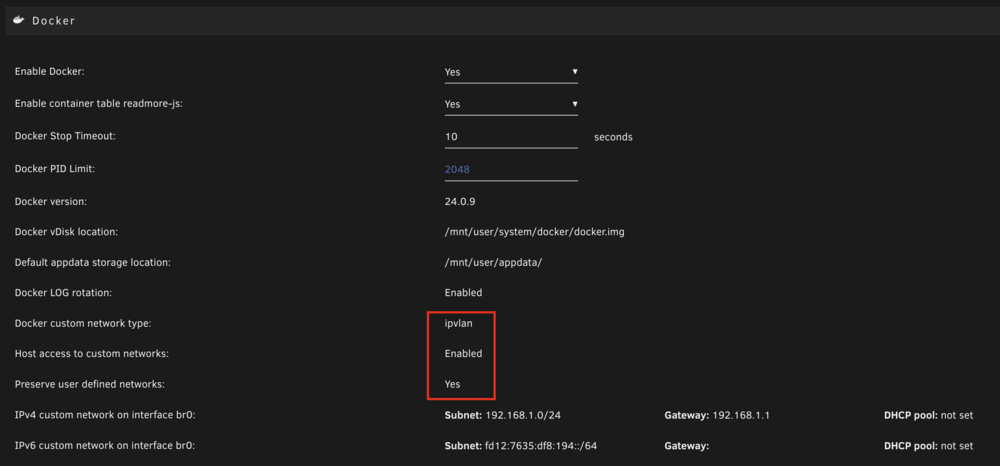Click the Enable Docker label
The height and width of the screenshot is (466, 1000).
50,71
